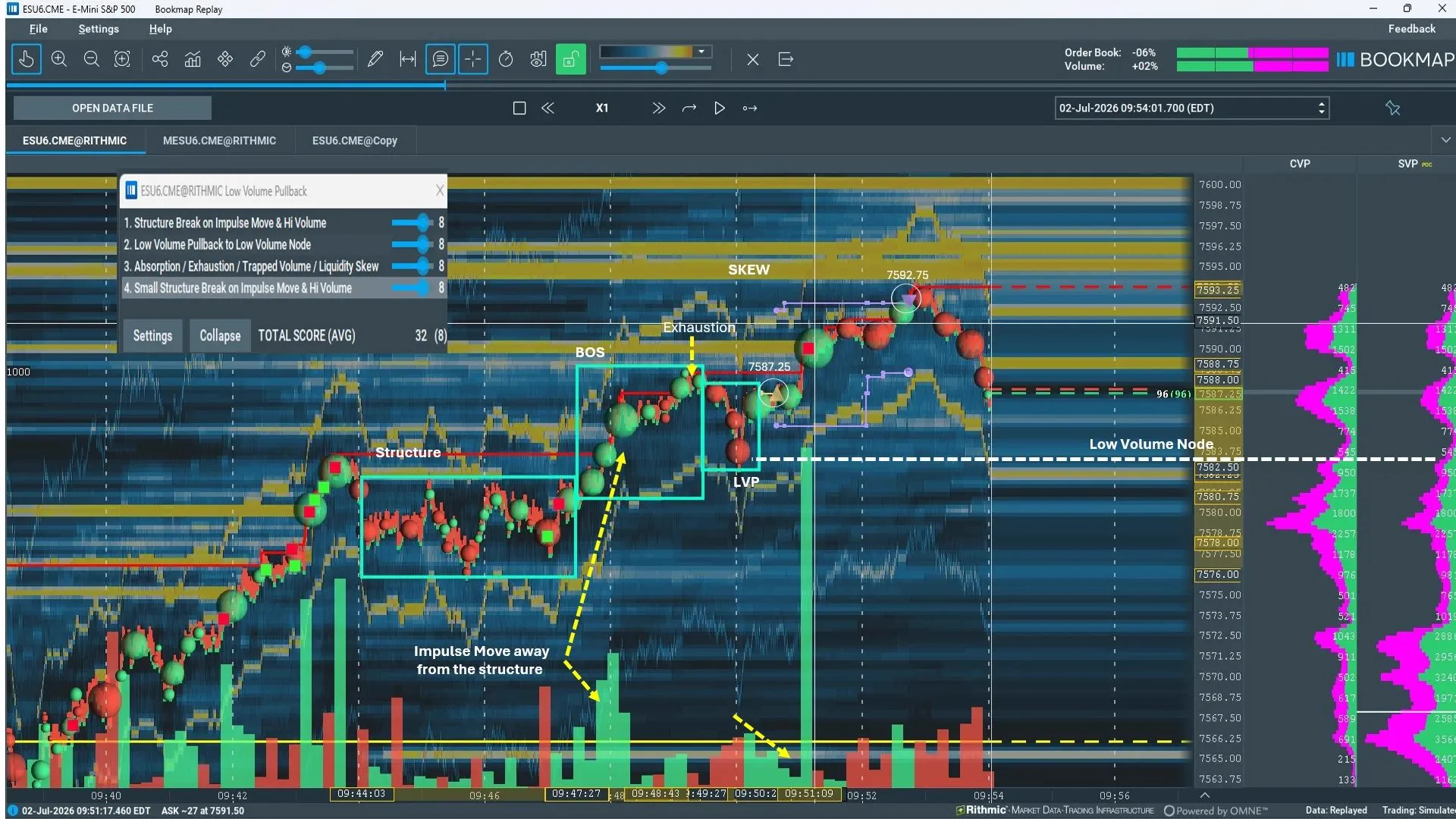Click the Bookmap logo icon in panel title
Image resolution: width=1456 pixels, height=819 pixels.
(x=130, y=190)
